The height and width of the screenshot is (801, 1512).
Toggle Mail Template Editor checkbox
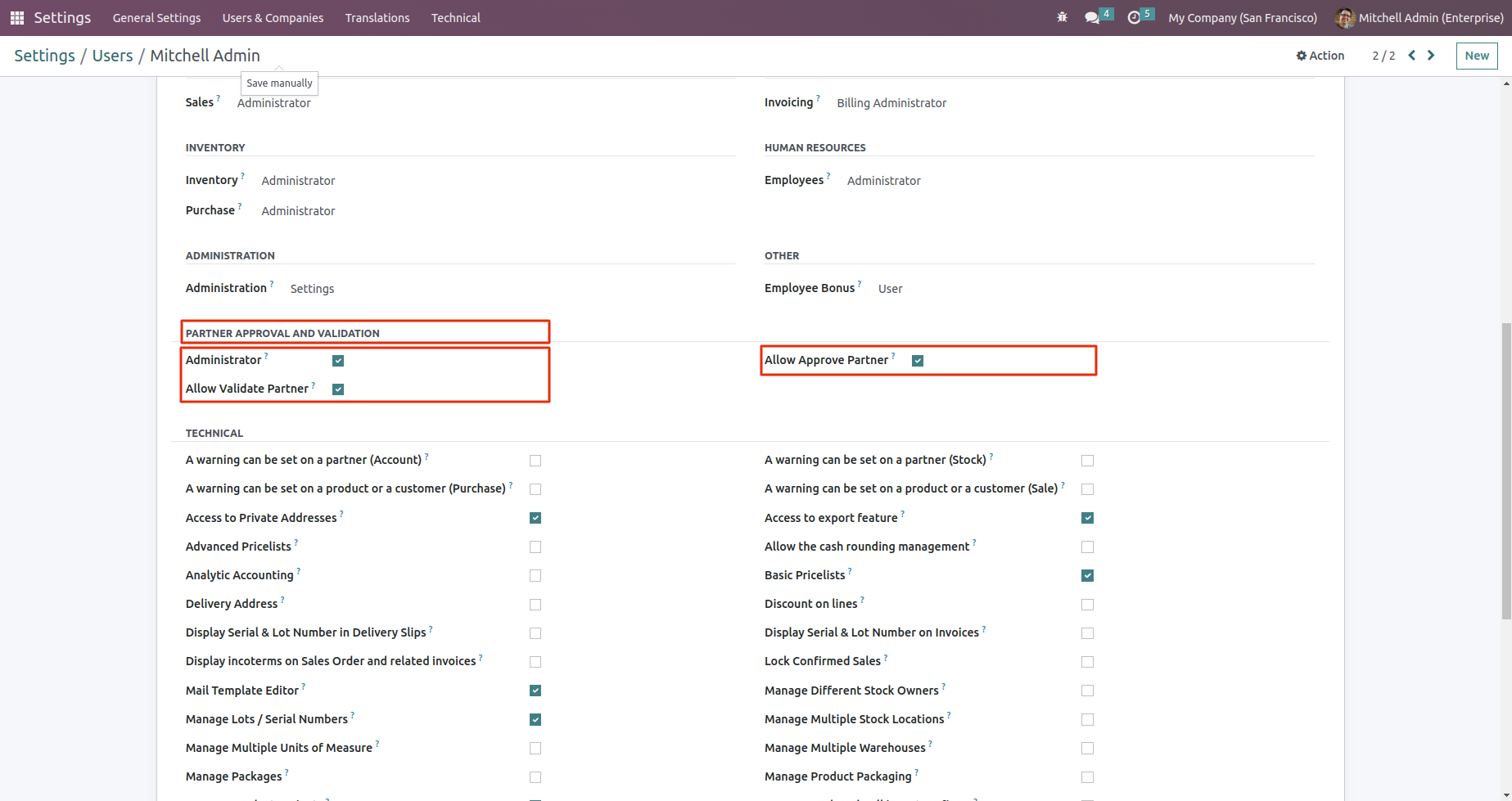click(535, 691)
